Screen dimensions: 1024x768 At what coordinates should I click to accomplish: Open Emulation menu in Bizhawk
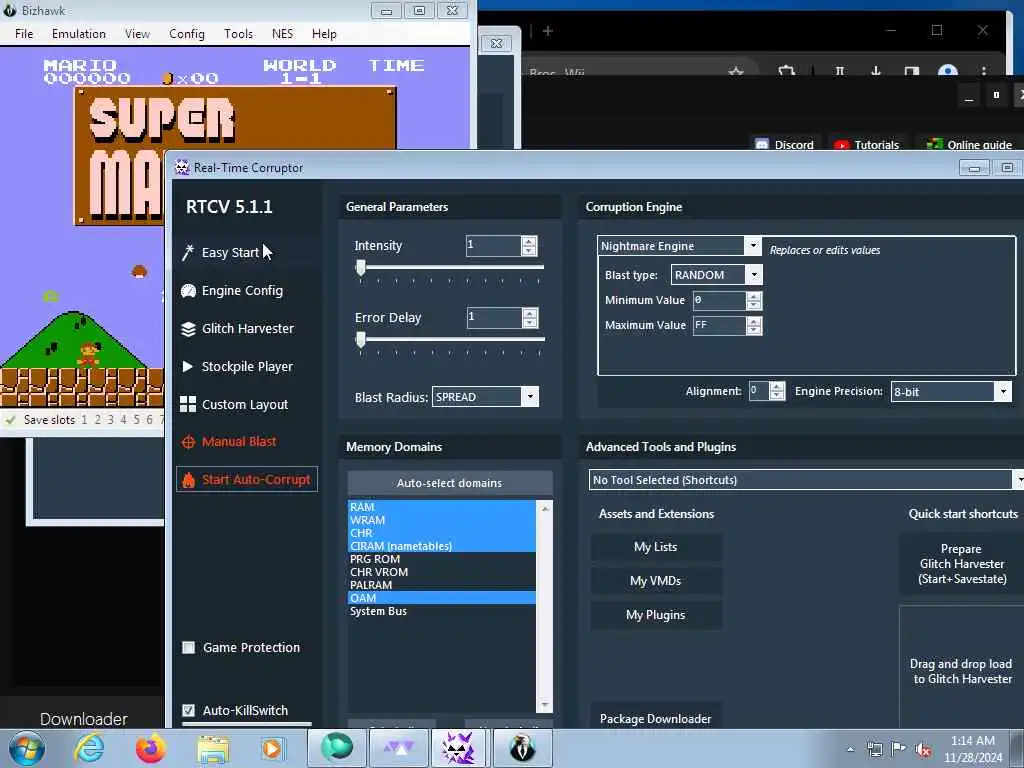tap(79, 33)
